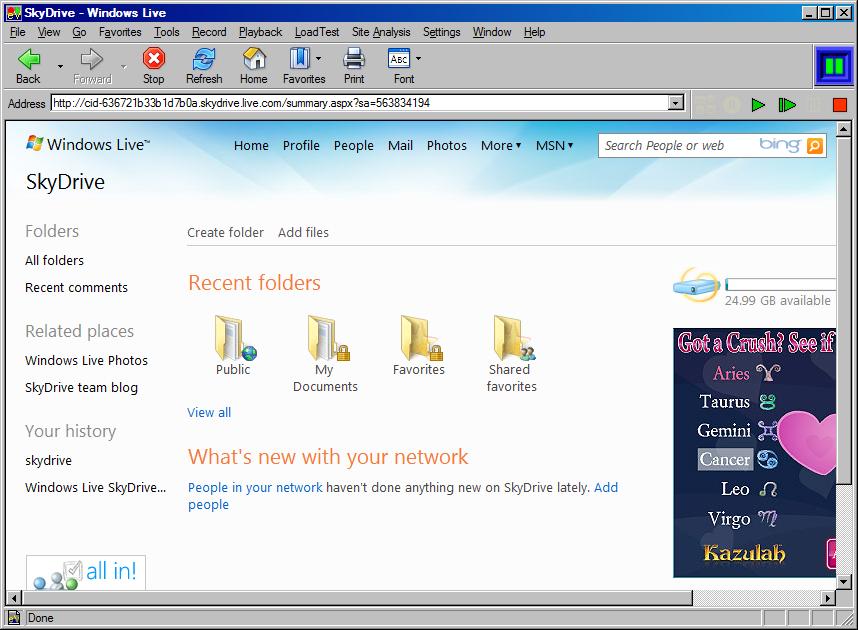Click the horizontal scrollbar thumb
This screenshot has width=858, height=630.
358,598
